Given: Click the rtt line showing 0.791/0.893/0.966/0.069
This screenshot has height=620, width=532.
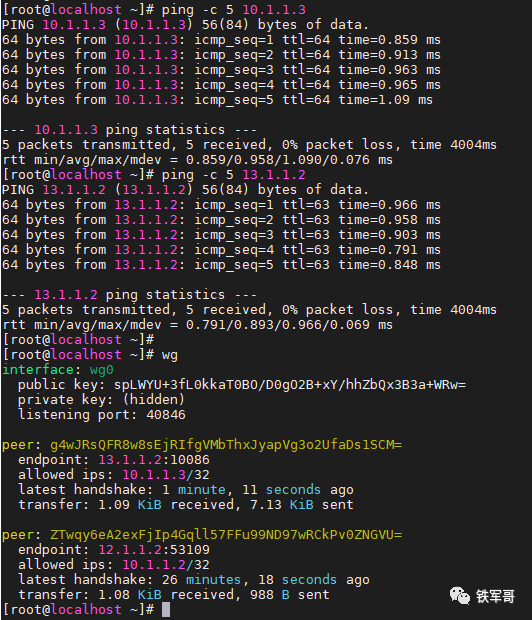Looking at the screenshot, I should tap(198, 325).
